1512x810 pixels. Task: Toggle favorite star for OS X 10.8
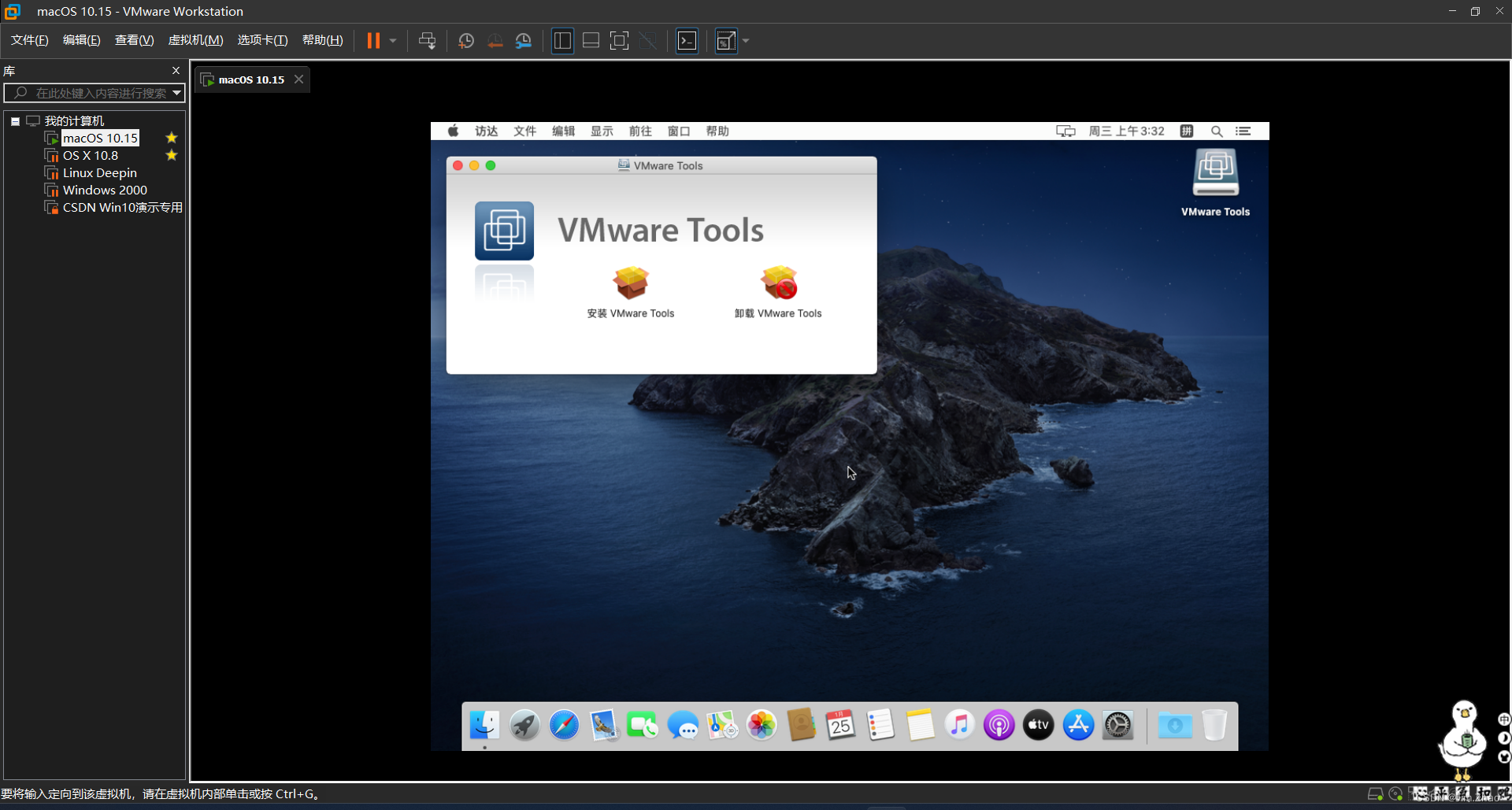pos(172,155)
